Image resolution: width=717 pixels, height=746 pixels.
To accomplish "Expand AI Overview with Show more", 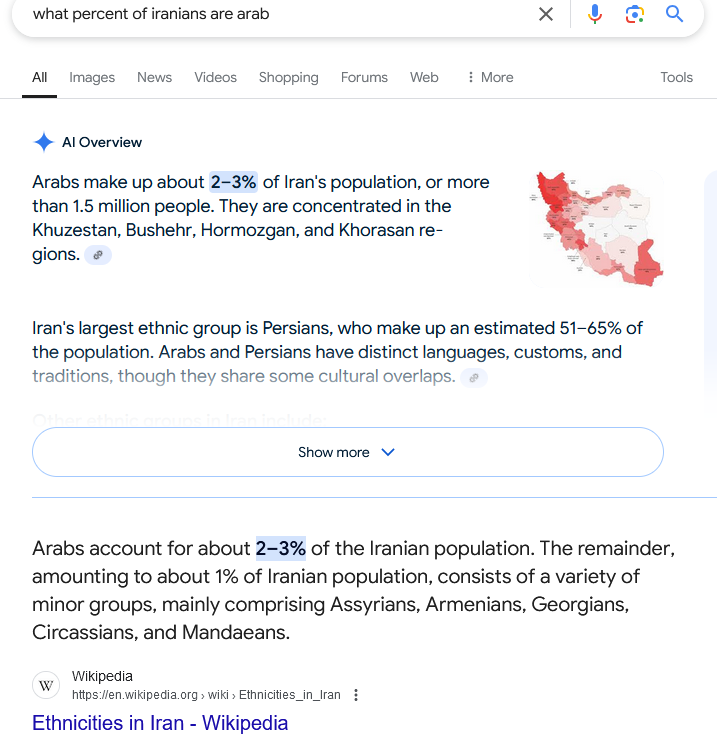I will 348,452.
